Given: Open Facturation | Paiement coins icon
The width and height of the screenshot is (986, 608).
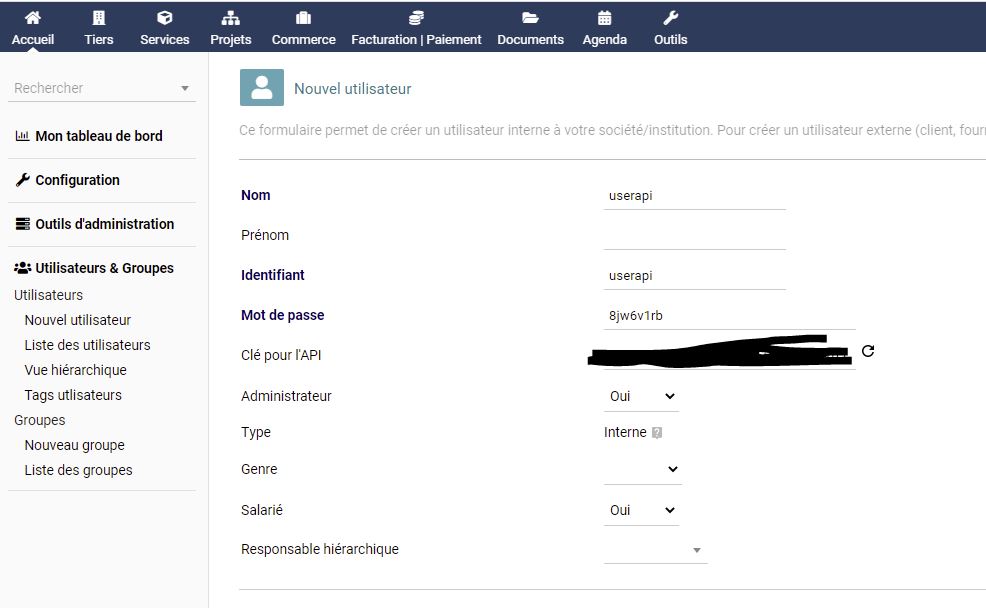Looking at the screenshot, I should [x=416, y=18].
